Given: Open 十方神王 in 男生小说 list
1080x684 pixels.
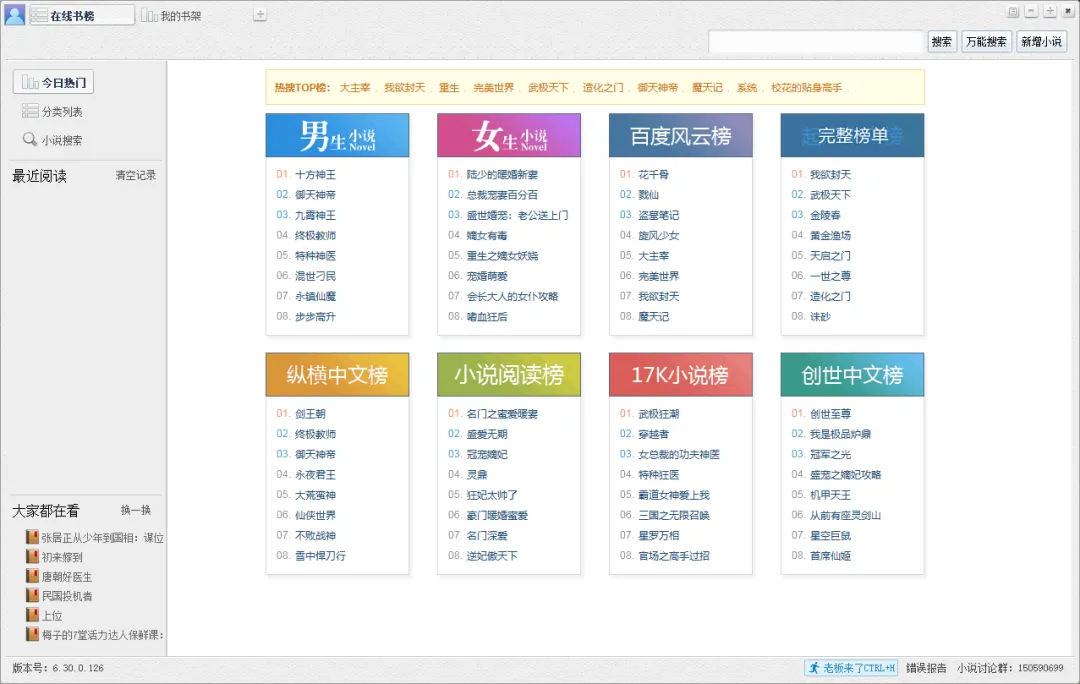Looking at the screenshot, I should [315, 174].
